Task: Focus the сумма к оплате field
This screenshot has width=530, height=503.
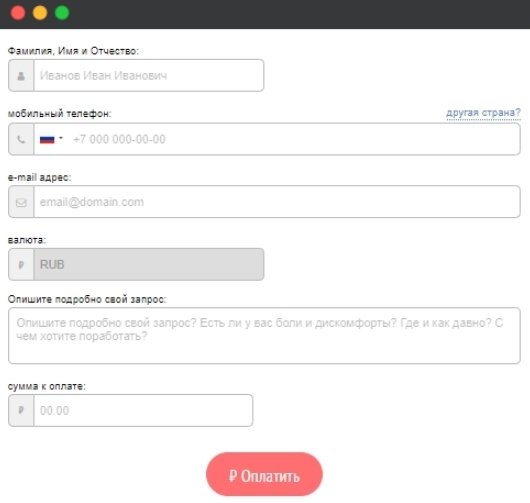Action: (x=143, y=410)
